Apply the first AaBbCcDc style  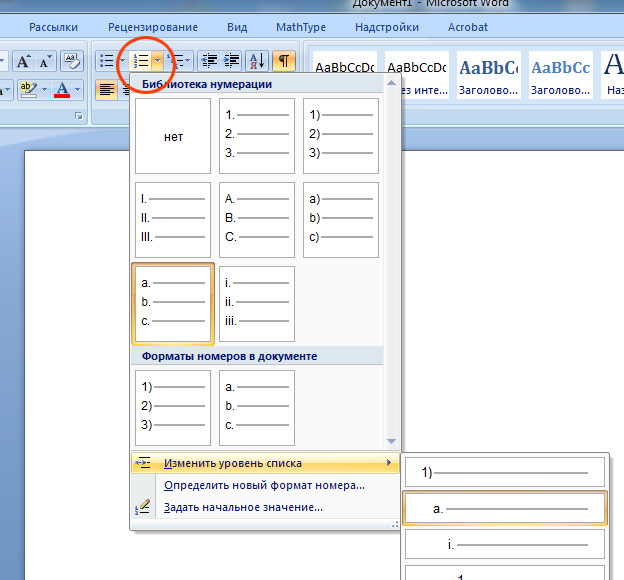coord(345,74)
